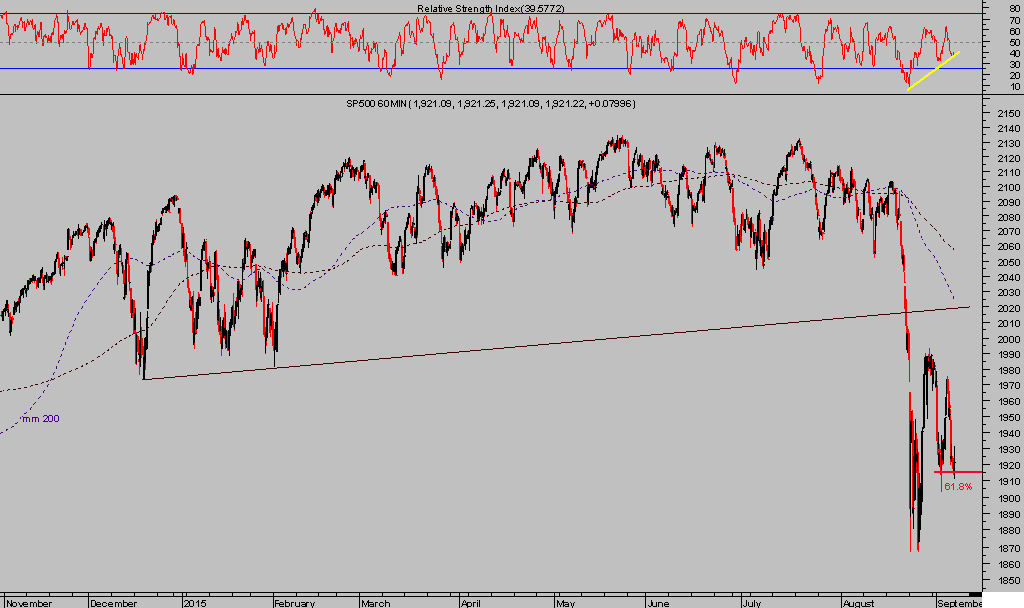Click the August label on time axis
Image resolution: width=1024 pixels, height=608 pixels.
point(859,603)
